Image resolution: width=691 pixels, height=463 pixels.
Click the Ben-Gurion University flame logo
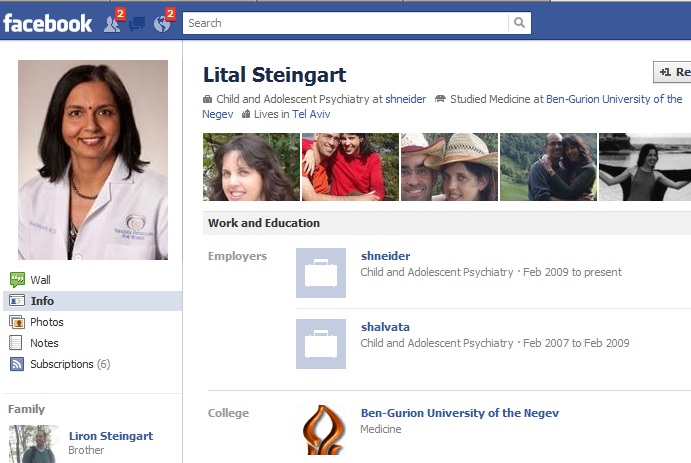click(x=323, y=430)
